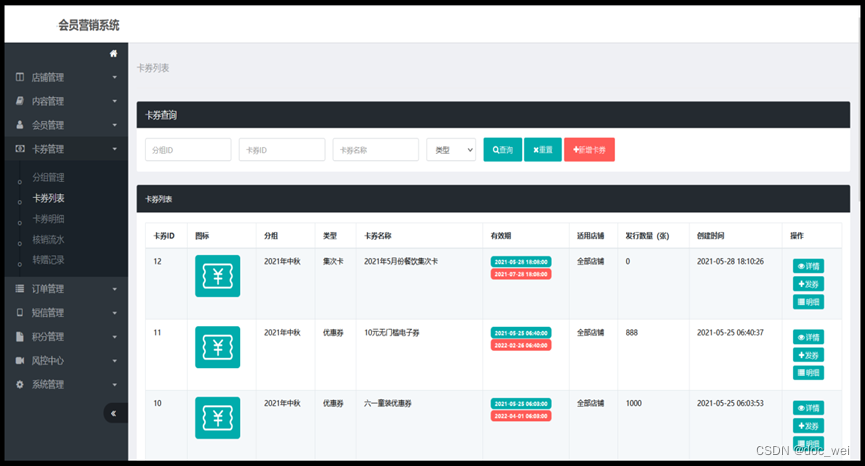The width and height of the screenshot is (865, 466).
Task: Click creation time 2021-05-28 18:10:26
Action: [x=730, y=261]
